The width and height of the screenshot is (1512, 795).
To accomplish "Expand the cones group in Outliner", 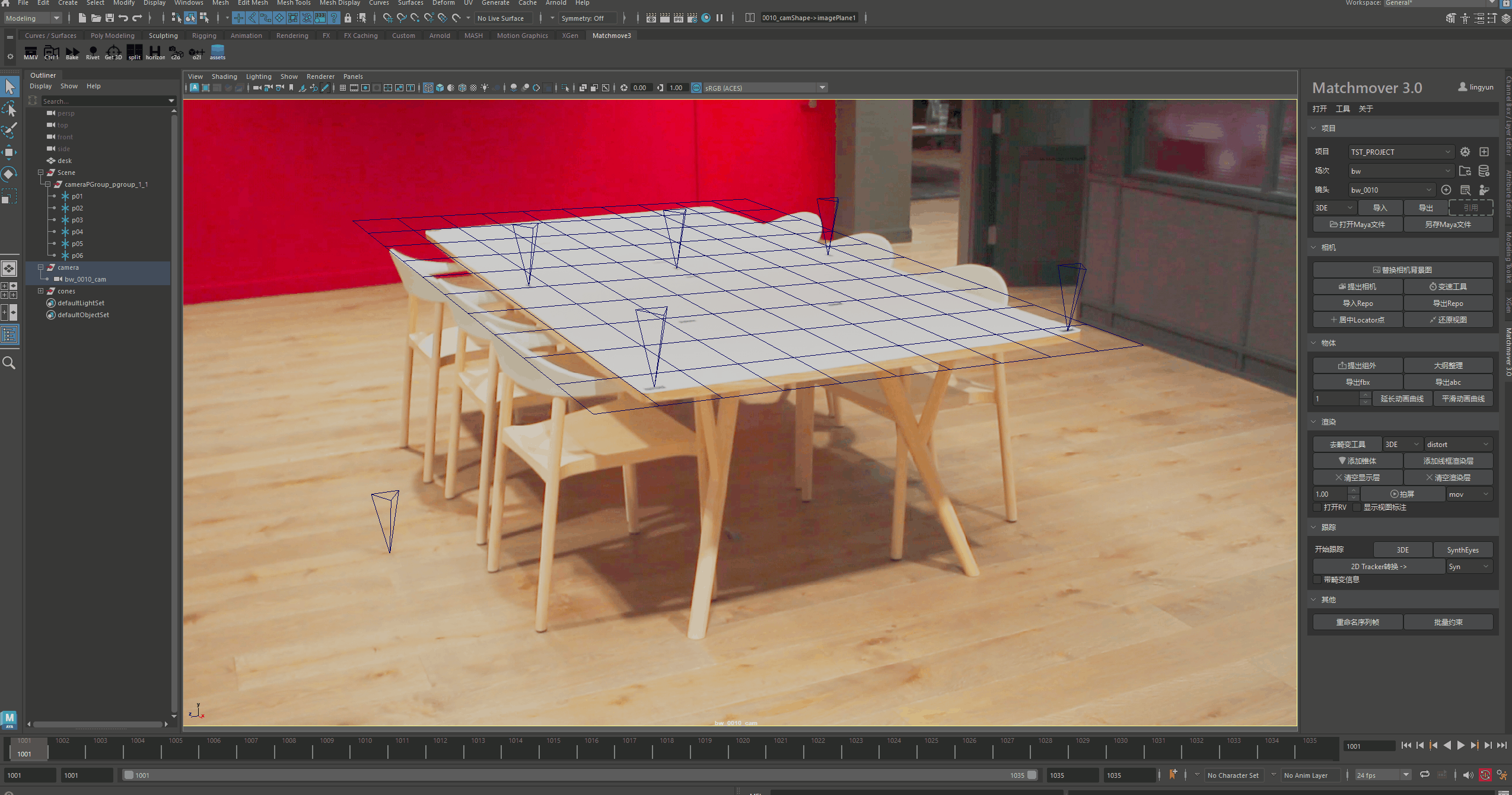I will coord(40,291).
